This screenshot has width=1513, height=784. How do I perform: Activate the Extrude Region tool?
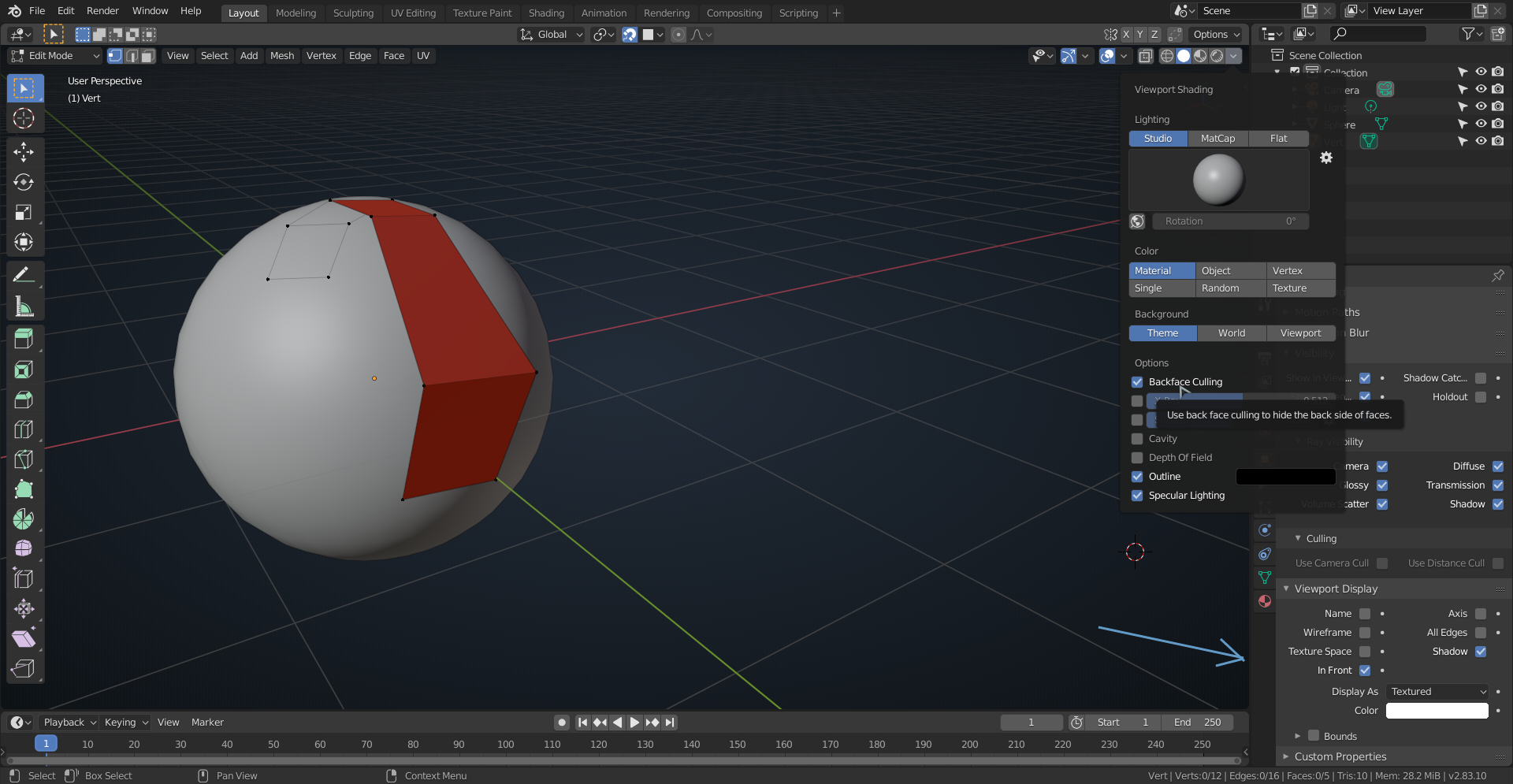(24, 339)
